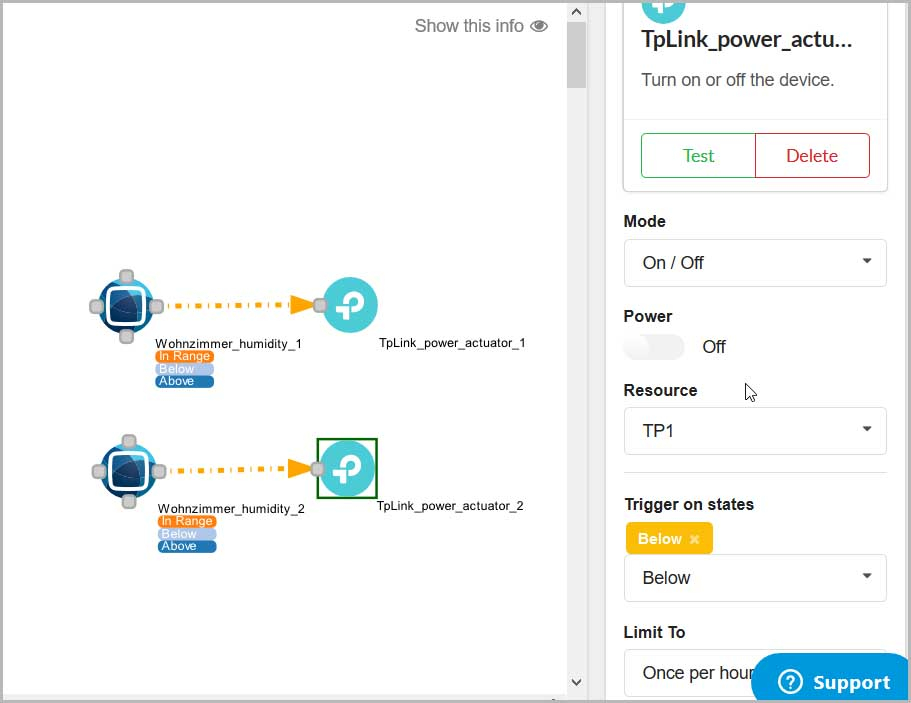
Task: Click the eye icon next to Show this info
Action: click(539, 26)
